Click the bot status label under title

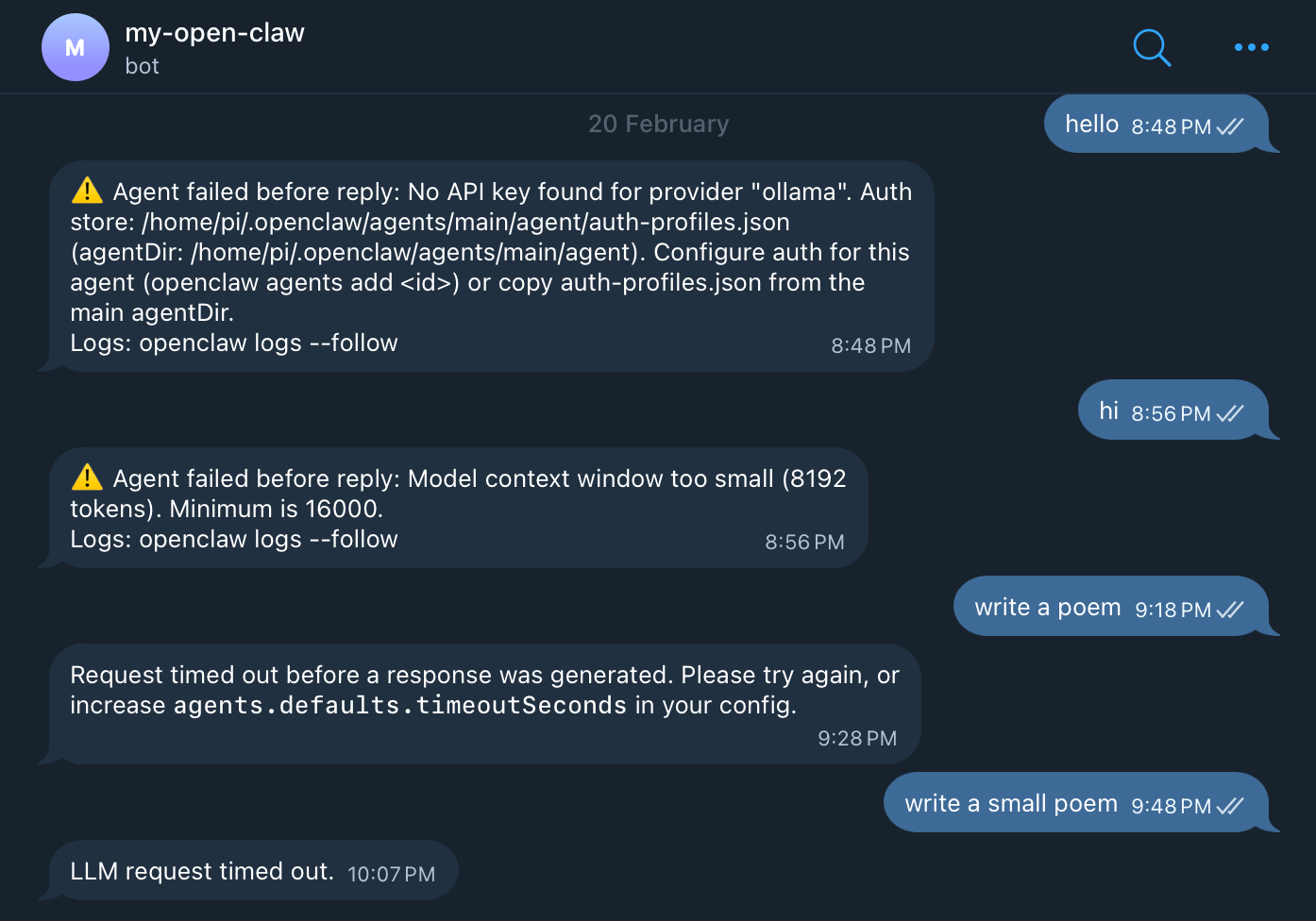pyautogui.click(x=143, y=66)
